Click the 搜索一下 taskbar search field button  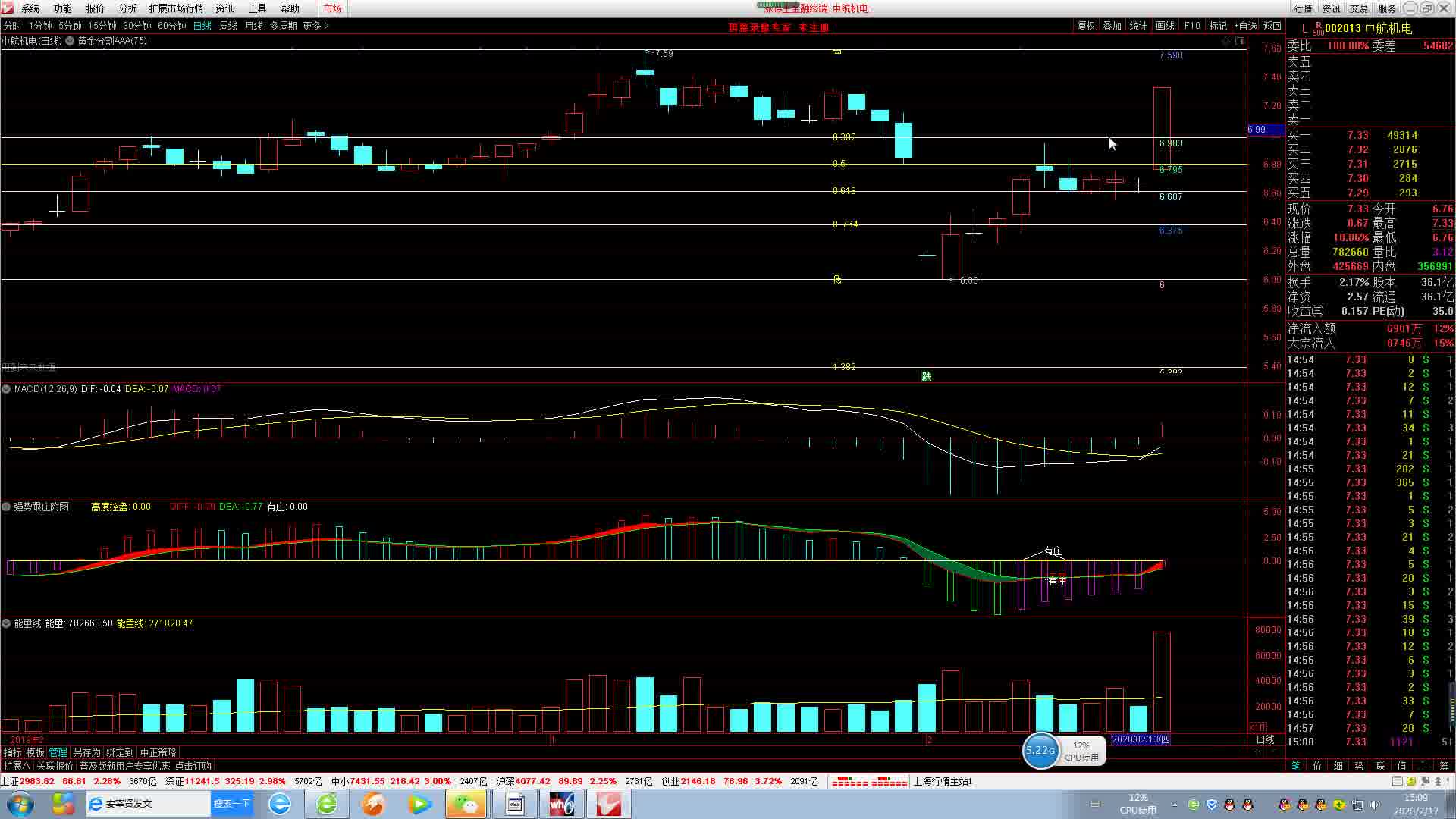231,804
